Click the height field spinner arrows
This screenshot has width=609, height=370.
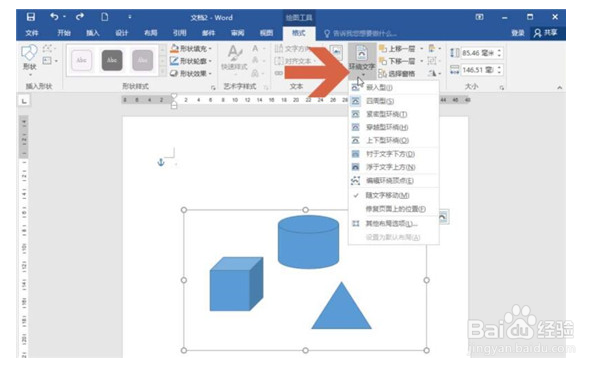click(499, 53)
